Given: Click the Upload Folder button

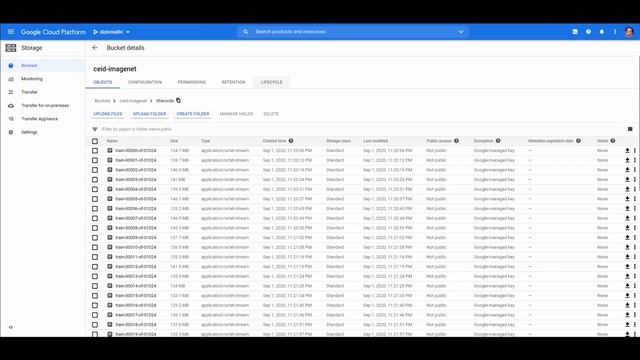Looking at the screenshot, I should pyautogui.click(x=149, y=114).
